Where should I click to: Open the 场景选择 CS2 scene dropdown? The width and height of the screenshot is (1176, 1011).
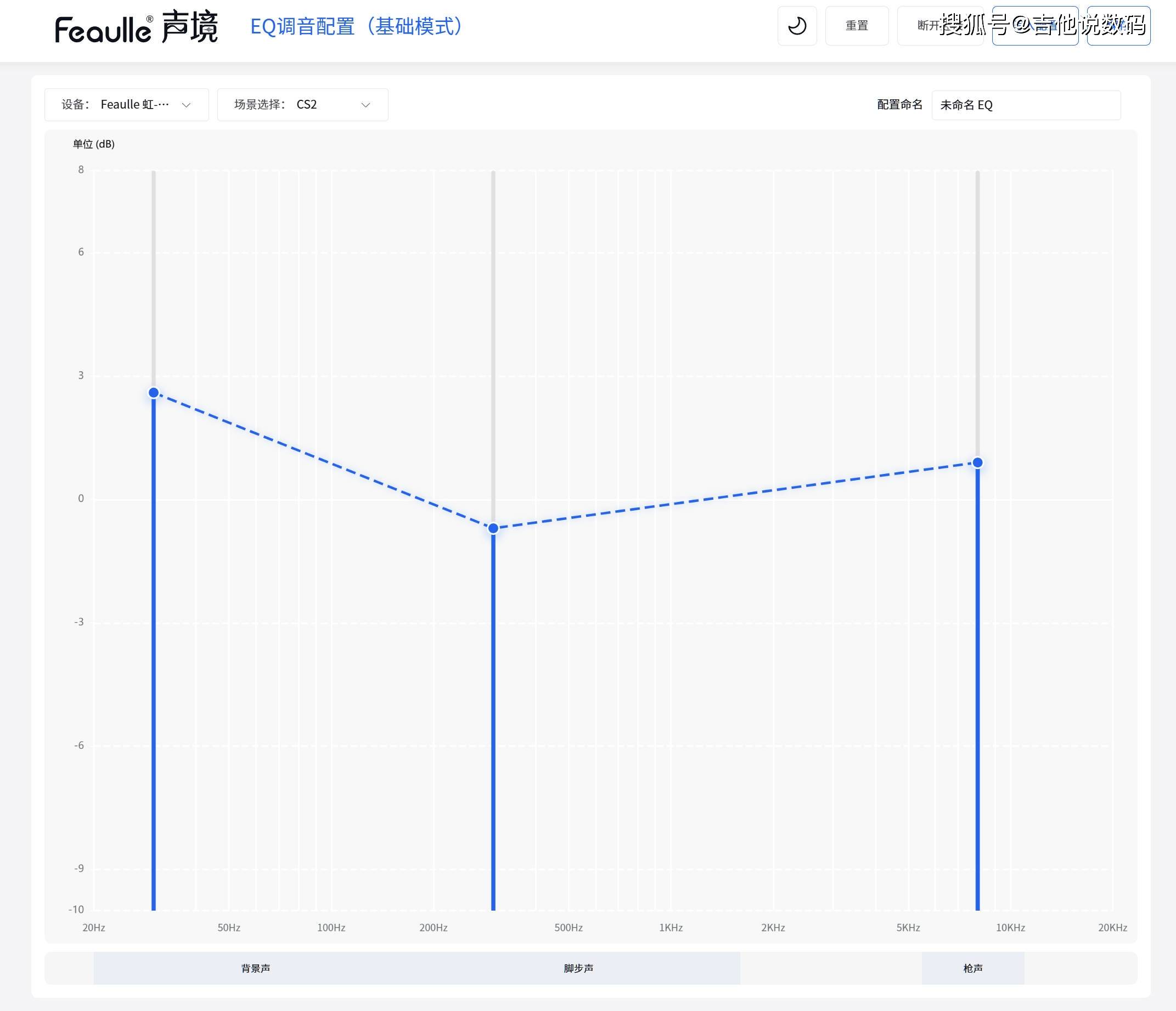tap(302, 104)
